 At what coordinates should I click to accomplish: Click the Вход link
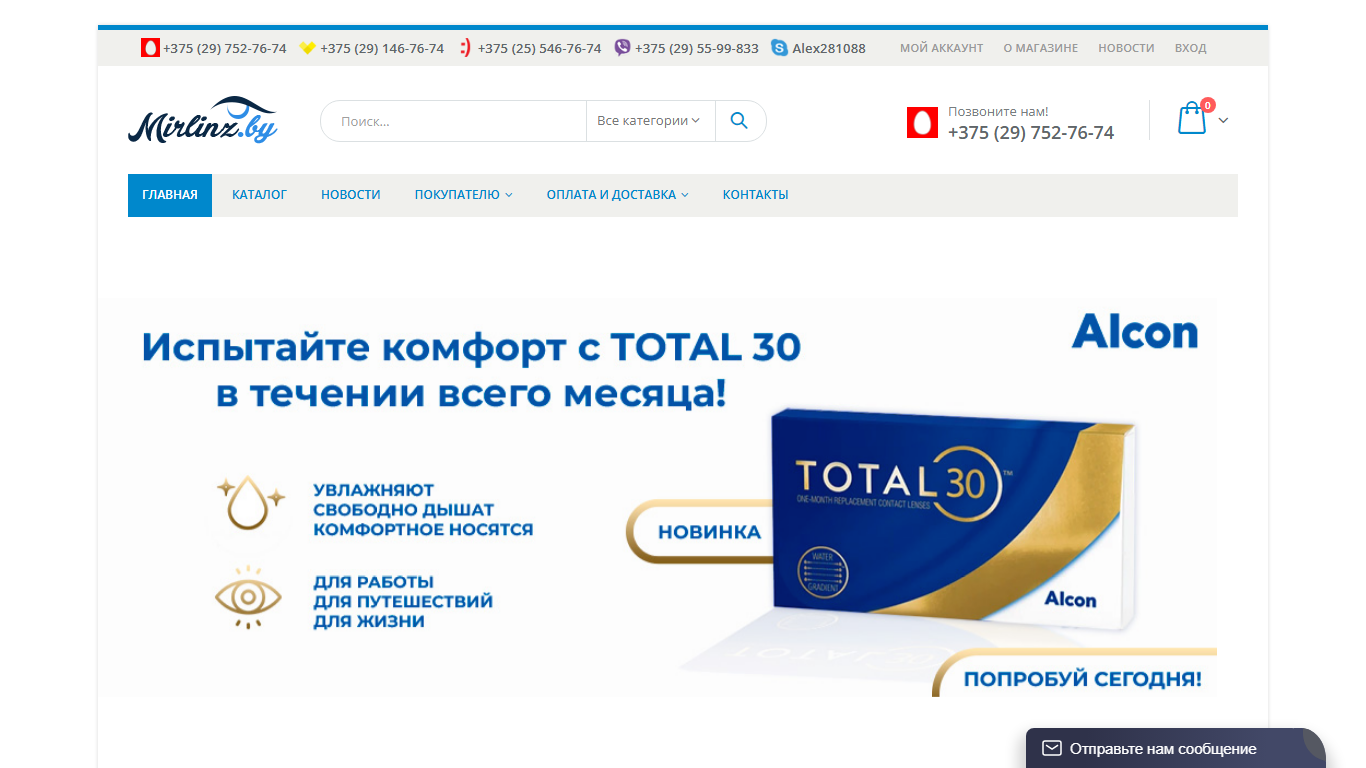(x=1190, y=48)
